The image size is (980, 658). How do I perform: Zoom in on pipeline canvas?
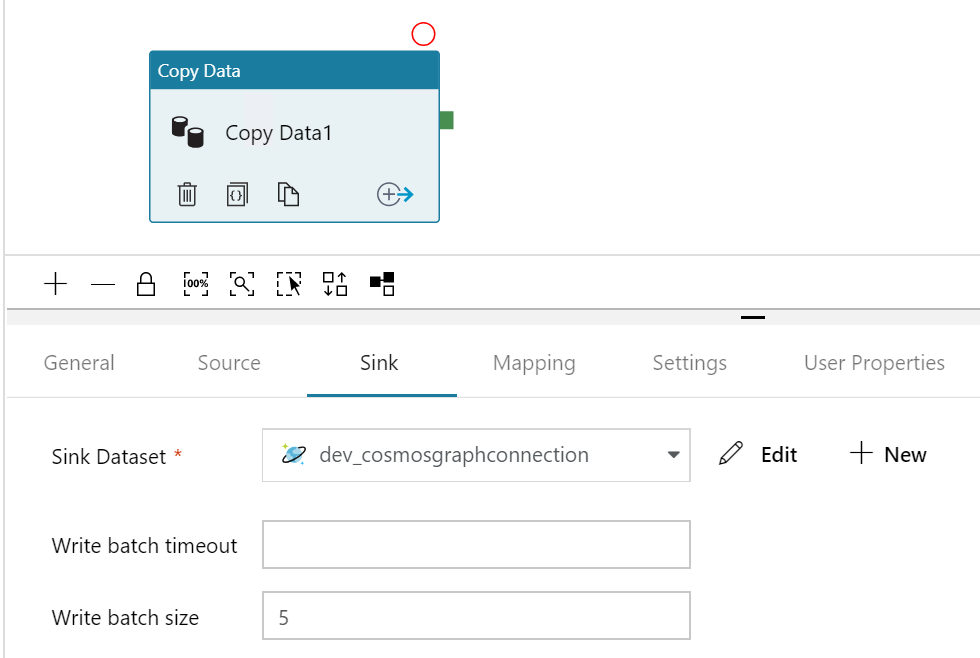coord(56,284)
